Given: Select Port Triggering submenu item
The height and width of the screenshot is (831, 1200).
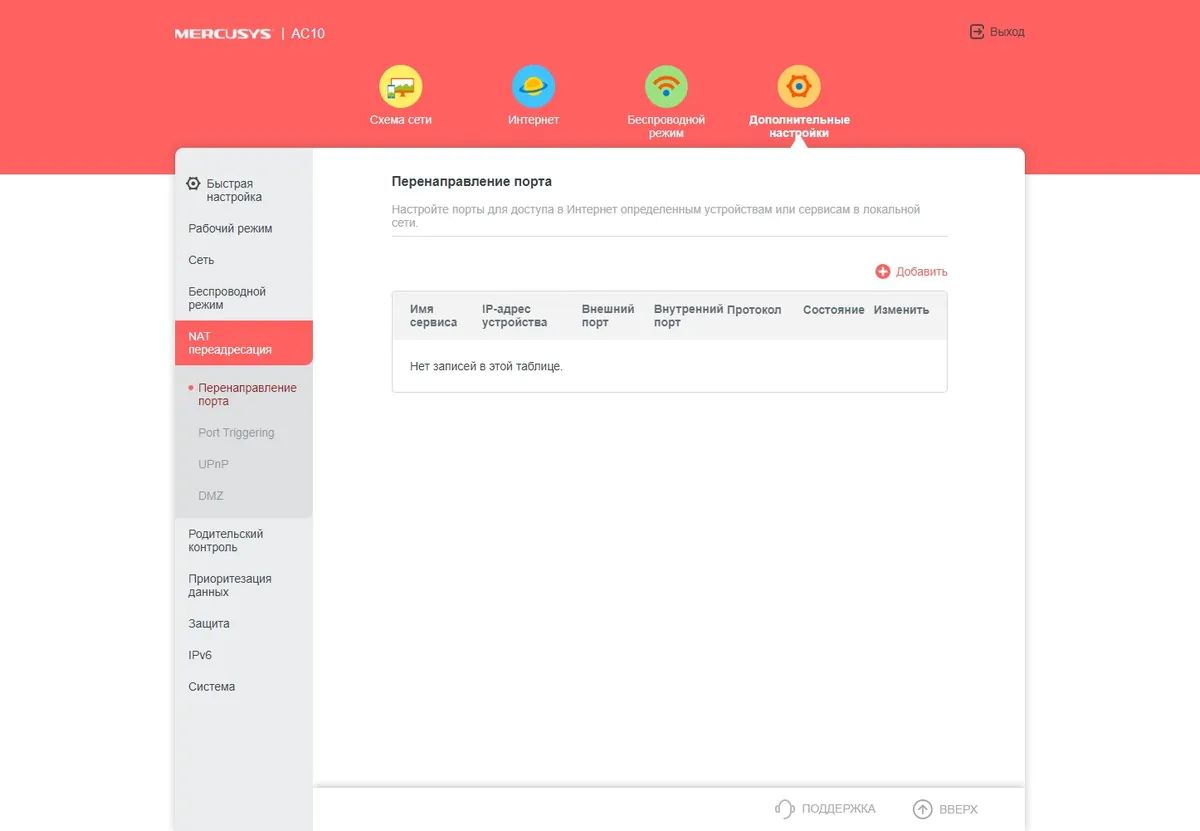Looking at the screenshot, I should tap(236, 433).
